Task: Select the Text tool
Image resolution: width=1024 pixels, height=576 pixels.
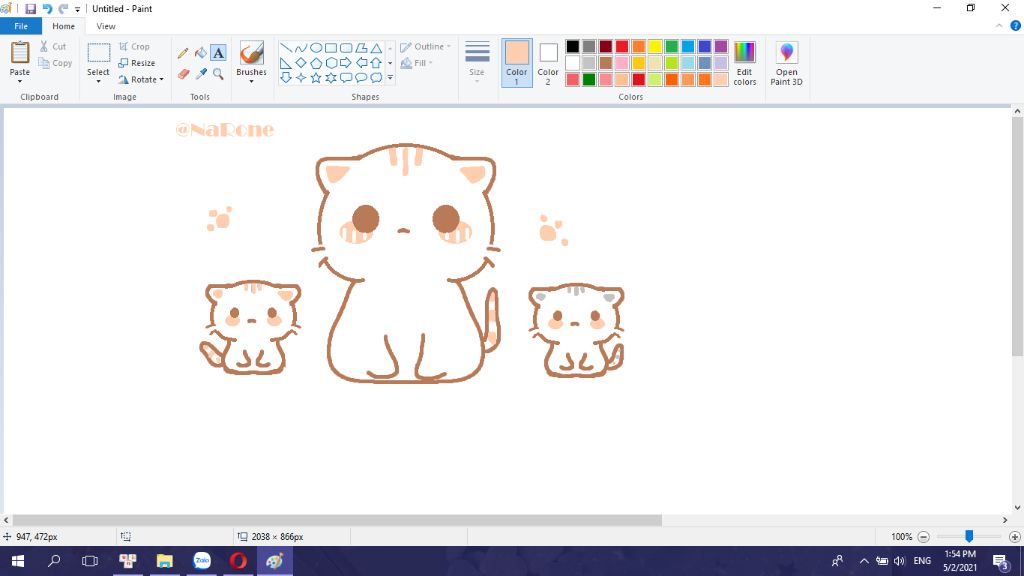Action: [218, 53]
